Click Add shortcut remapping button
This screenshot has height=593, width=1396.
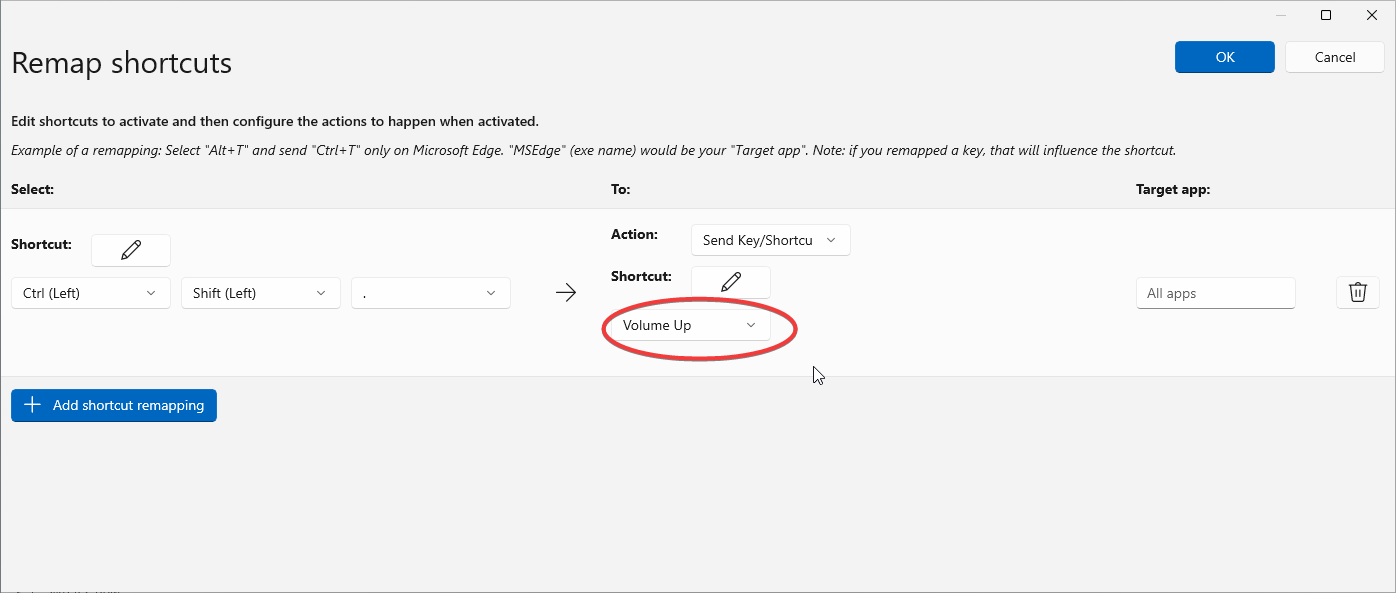coord(114,405)
